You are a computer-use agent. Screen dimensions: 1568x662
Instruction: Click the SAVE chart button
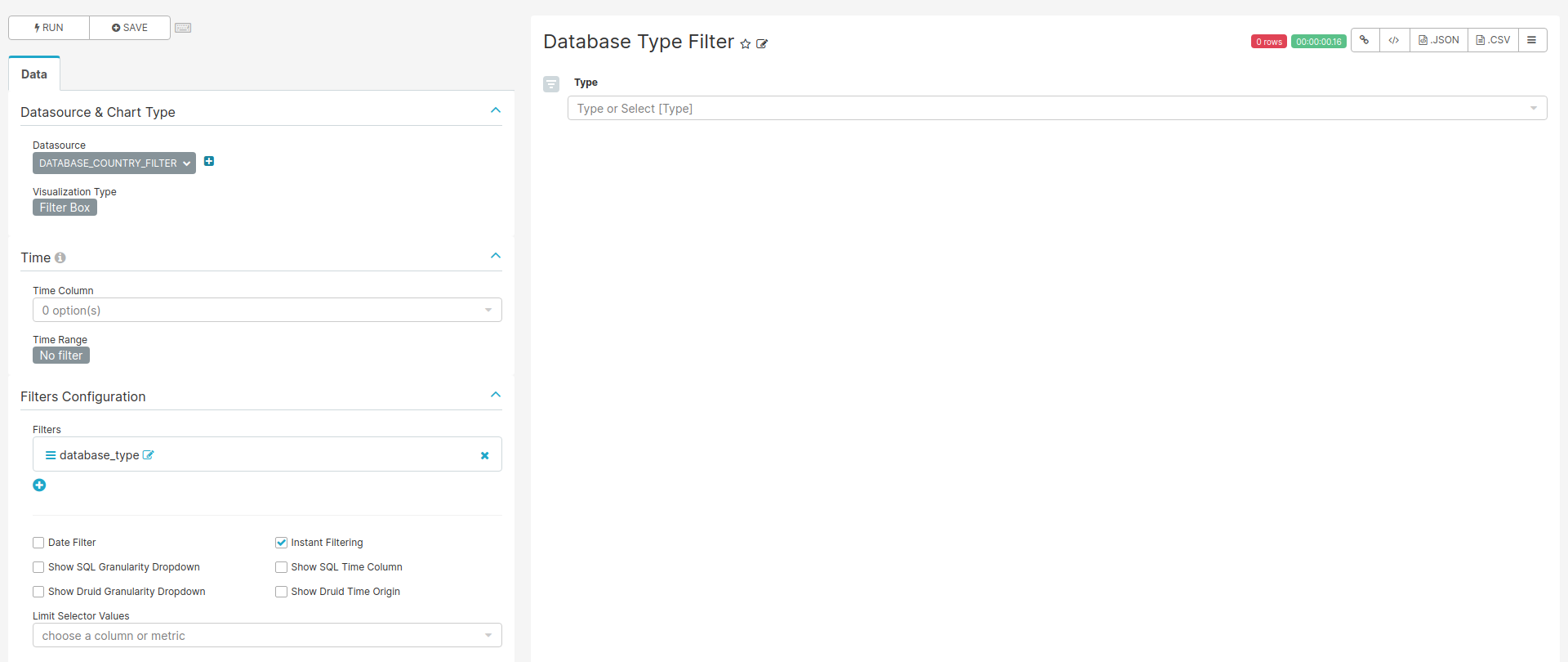coord(130,28)
